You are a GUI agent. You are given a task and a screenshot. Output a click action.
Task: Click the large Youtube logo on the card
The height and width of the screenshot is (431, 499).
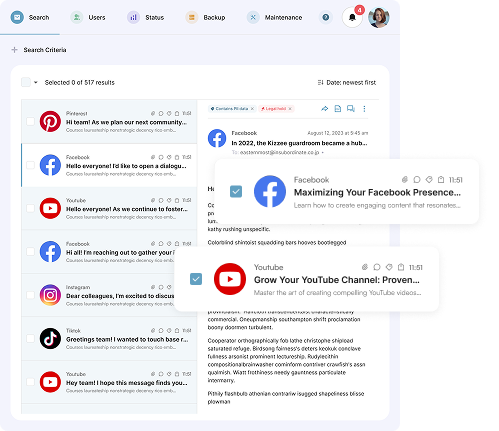coord(230,279)
